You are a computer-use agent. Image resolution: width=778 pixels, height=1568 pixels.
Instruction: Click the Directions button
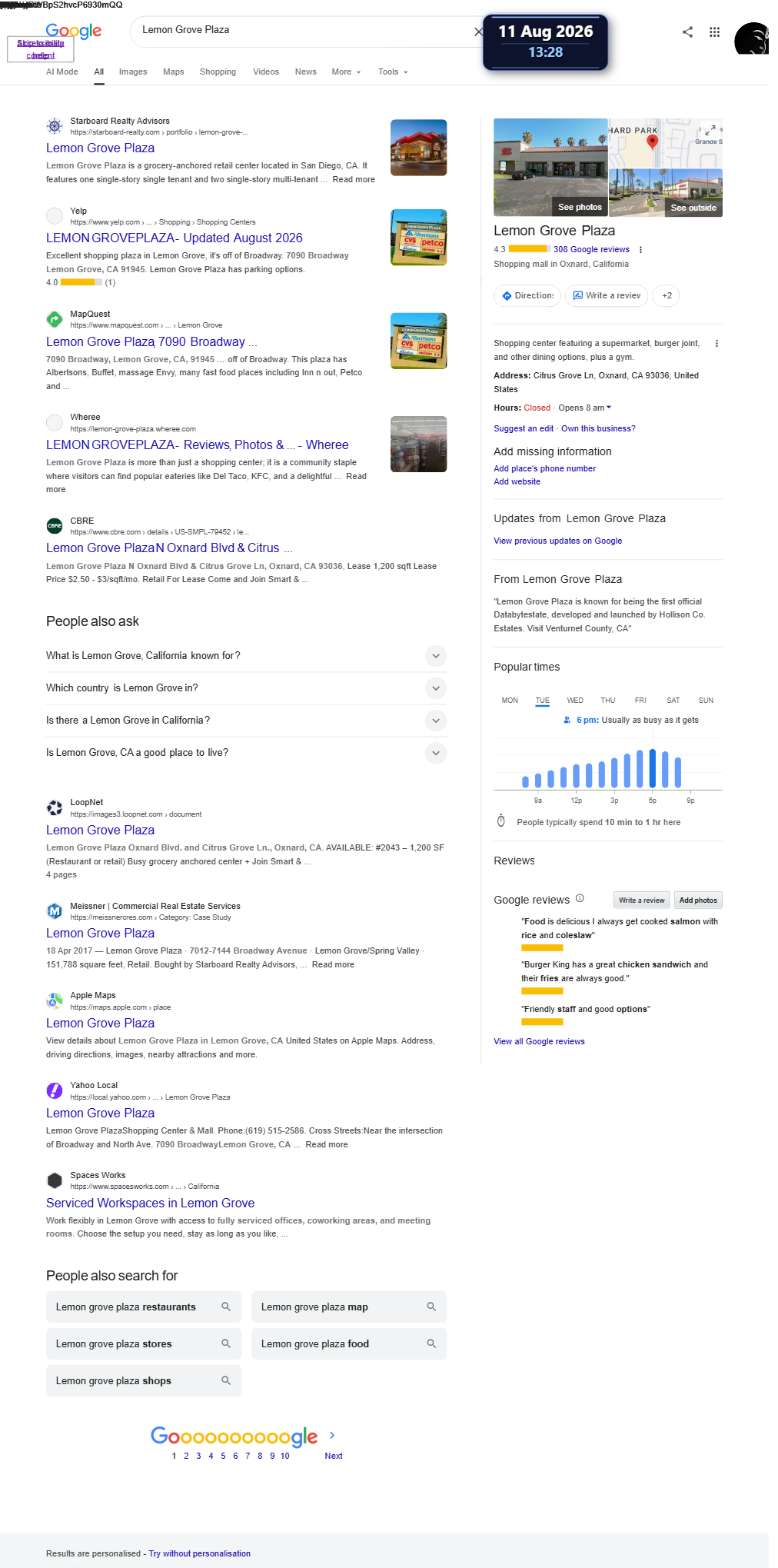click(527, 295)
